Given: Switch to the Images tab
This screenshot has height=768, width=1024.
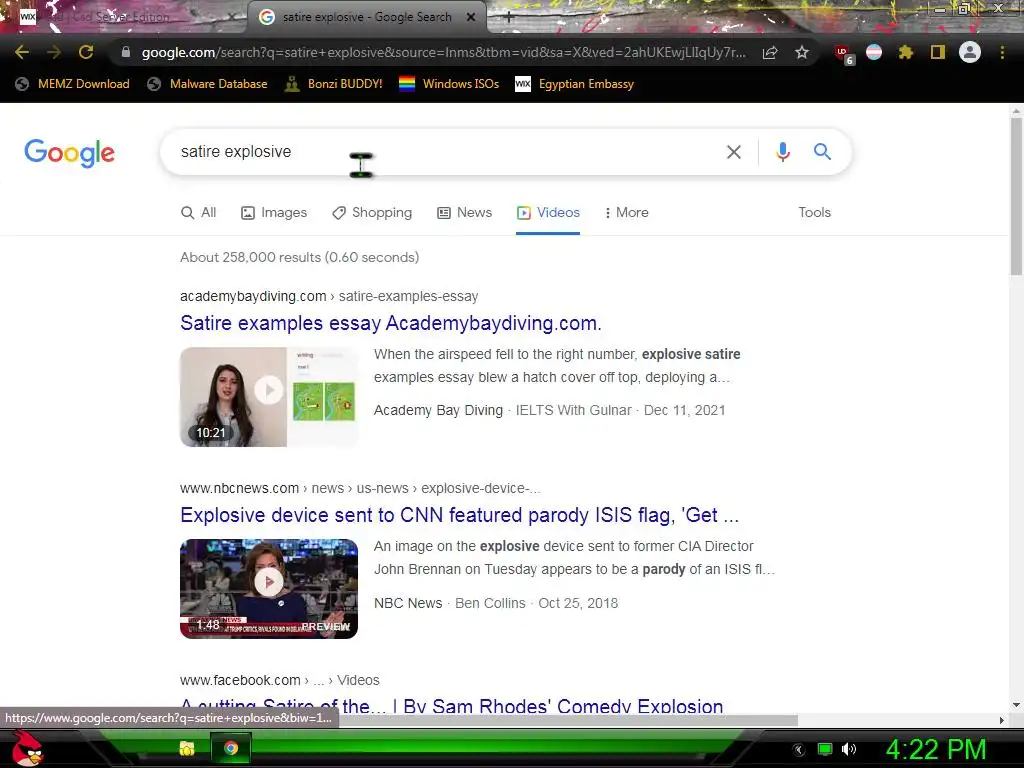Looking at the screenshot, I should (274, 212).
